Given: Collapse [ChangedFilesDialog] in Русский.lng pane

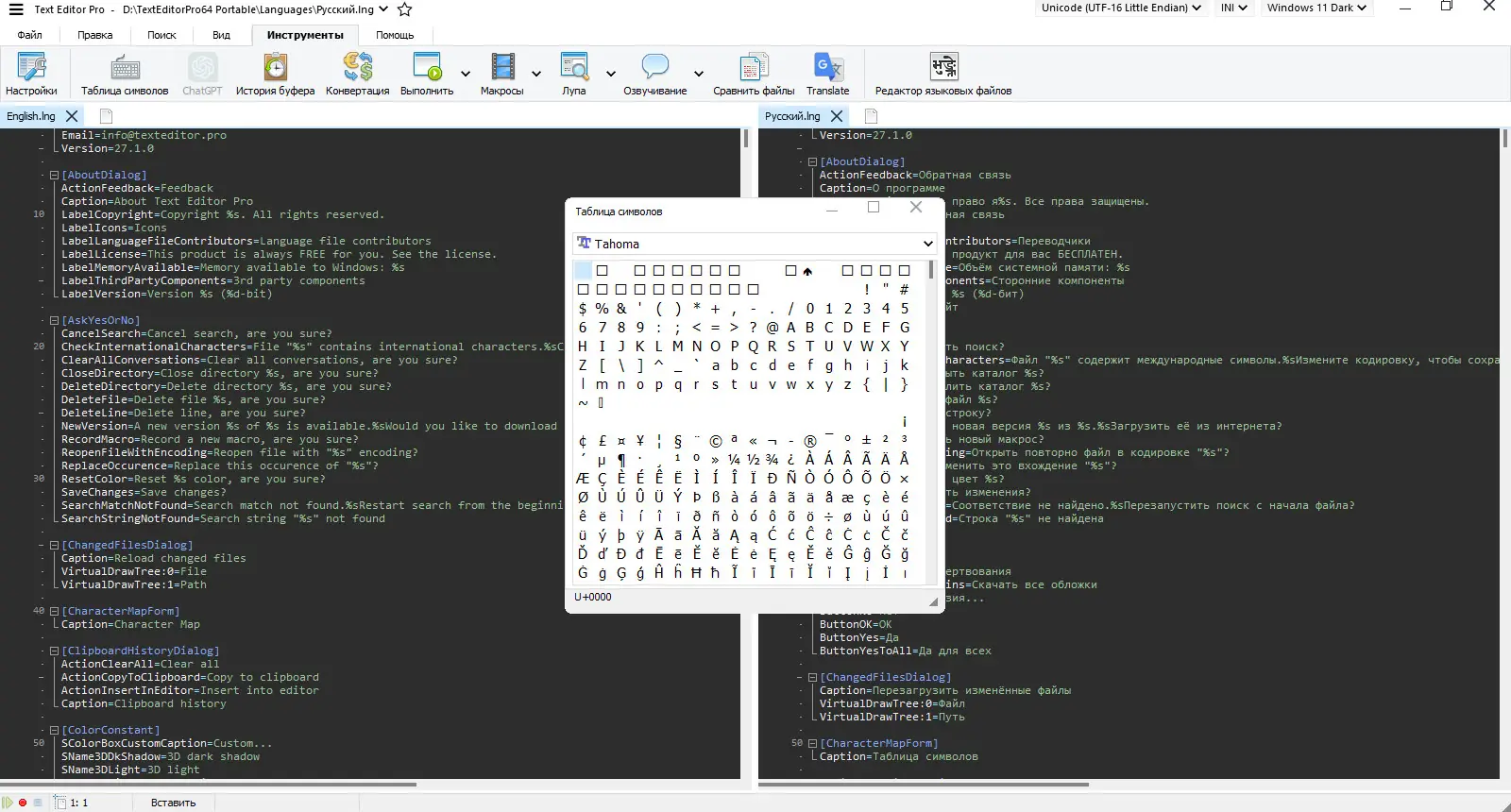Looking at the screenshot, I should (812, 678).
